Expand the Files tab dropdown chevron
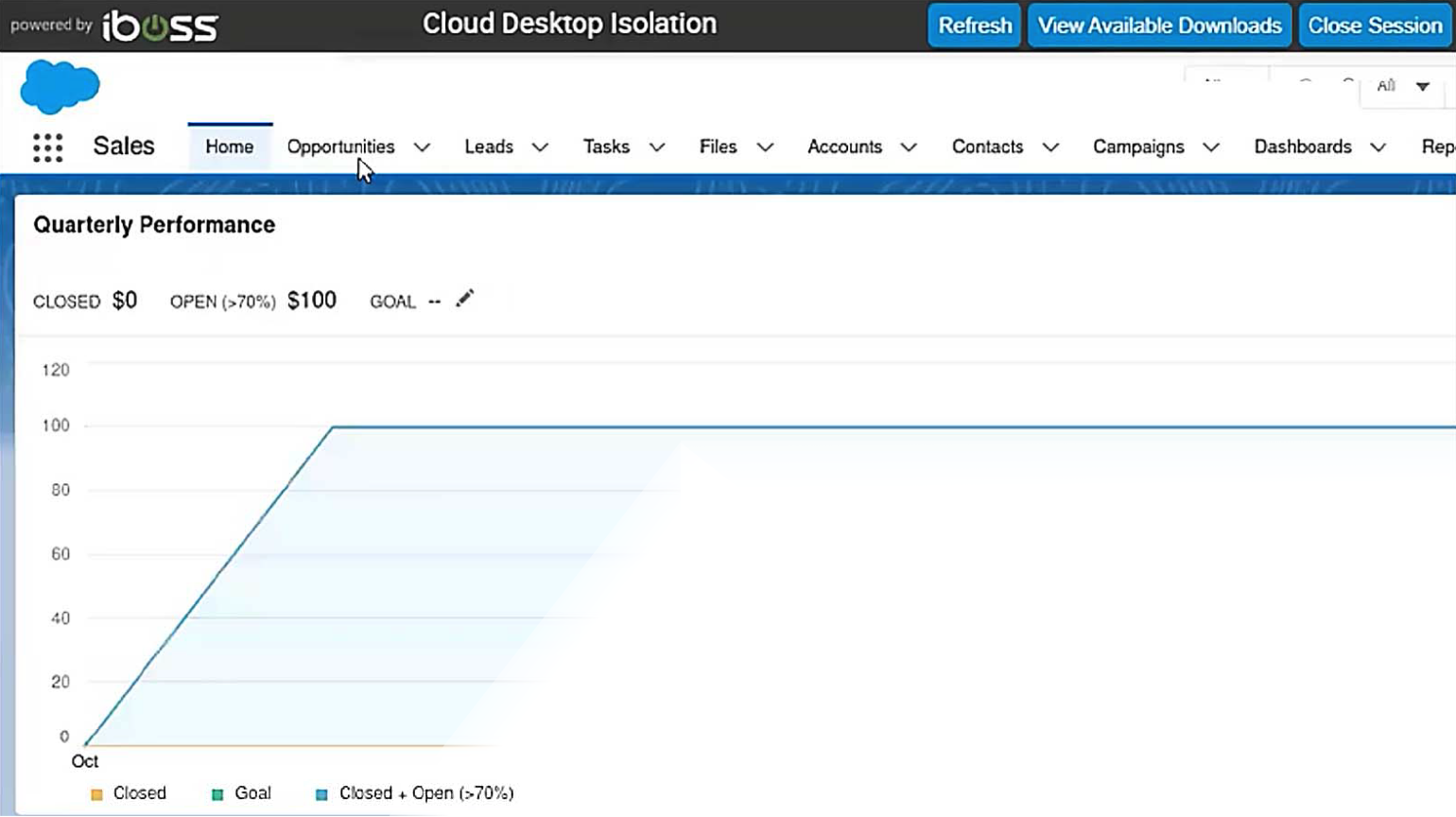This screenshot has height=817, width=1456. [765, 148]
